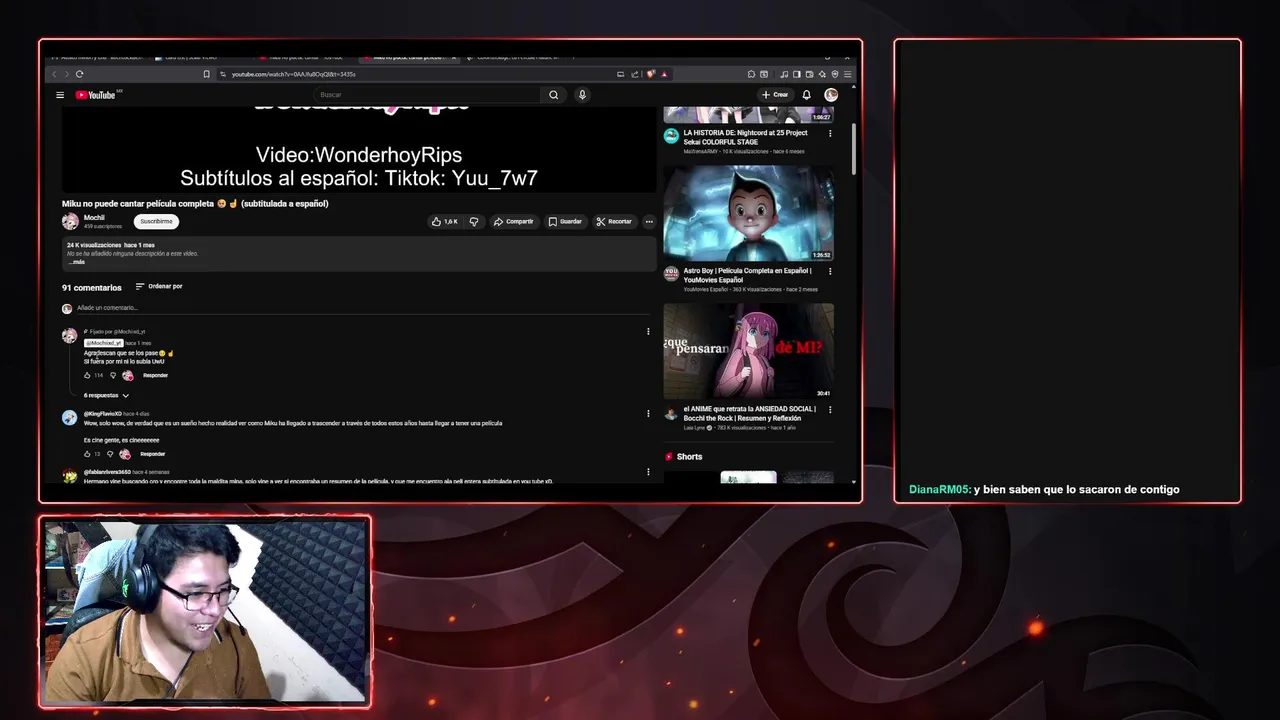Open the Mochii channel name link
Image resolution: width=1280 pixels, height=720 pixels.
(x=94, y=217)
